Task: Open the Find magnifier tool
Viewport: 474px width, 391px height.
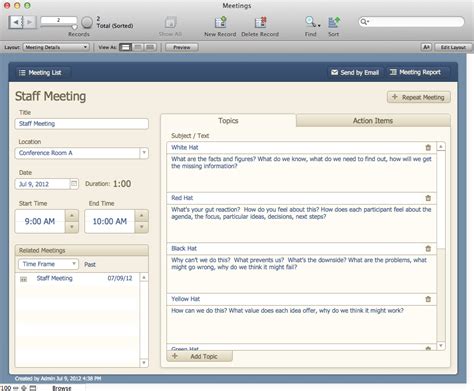Action: pyautogui.click(x=310, y=22)
